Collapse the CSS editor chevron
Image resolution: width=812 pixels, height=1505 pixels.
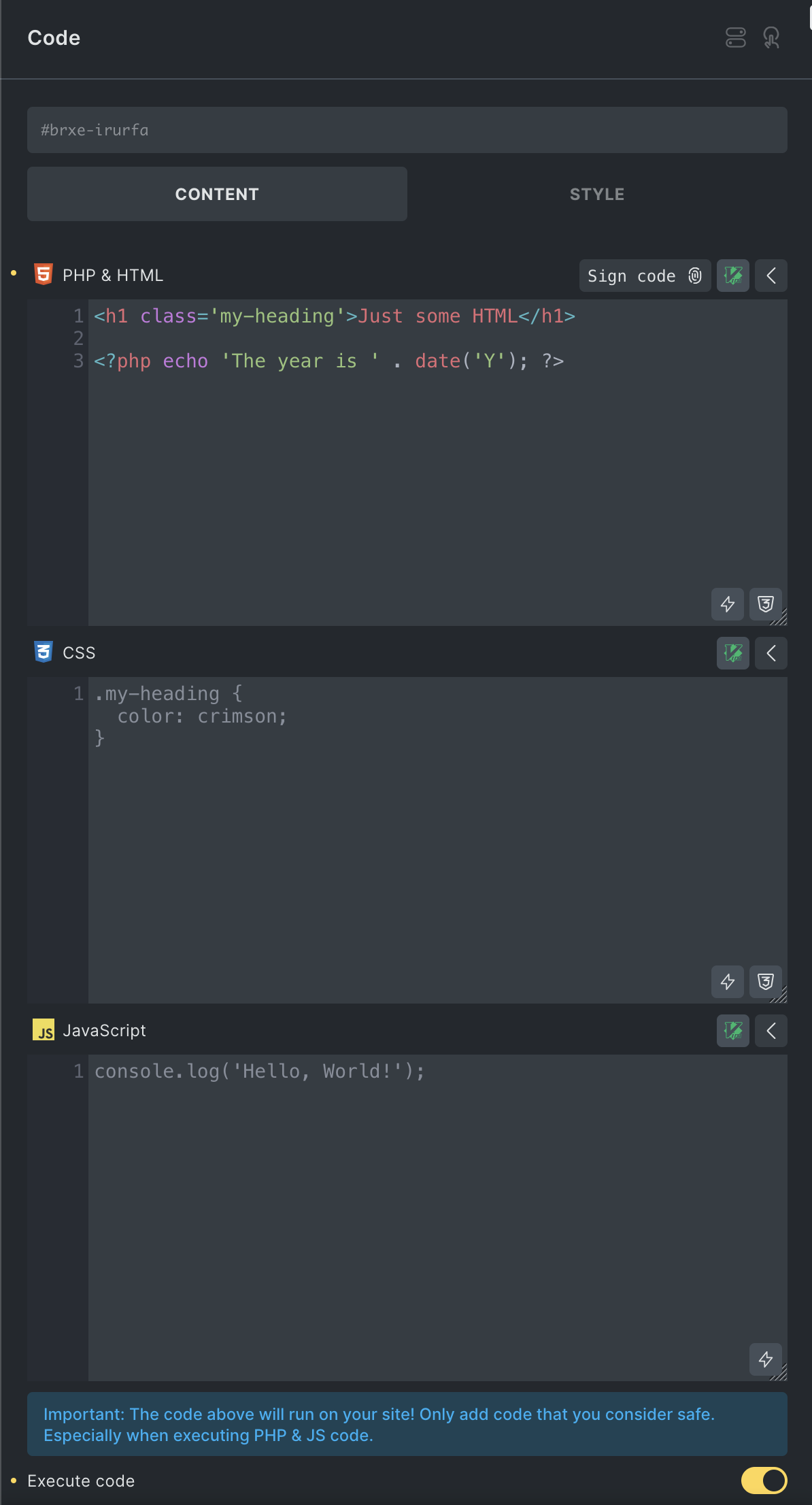point(771,653)
